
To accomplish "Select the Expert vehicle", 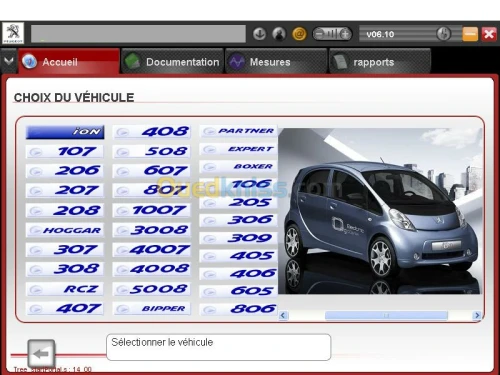I will [238, 149].
